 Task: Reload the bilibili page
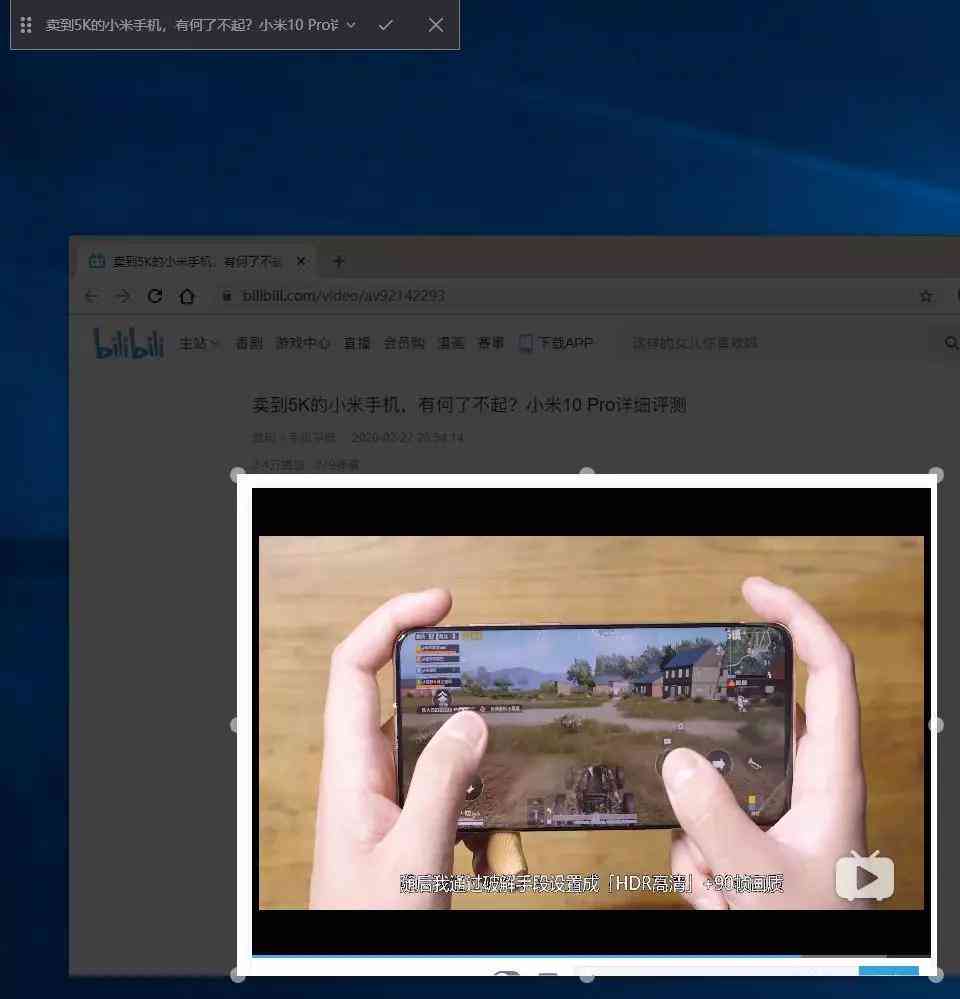click(x=155, y=296)
